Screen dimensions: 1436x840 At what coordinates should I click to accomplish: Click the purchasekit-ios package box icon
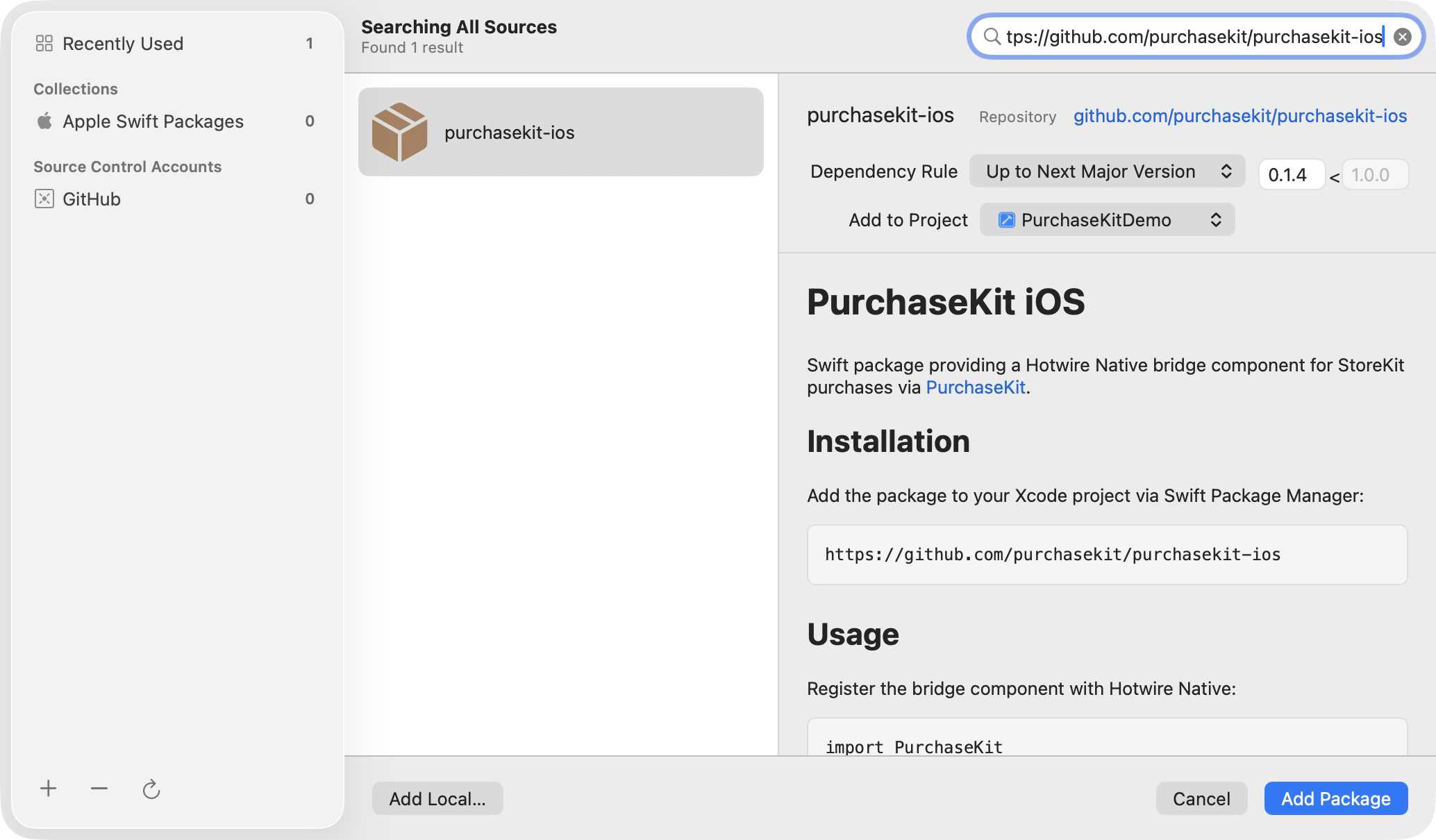pyautogui.click(x=399, y=132)
